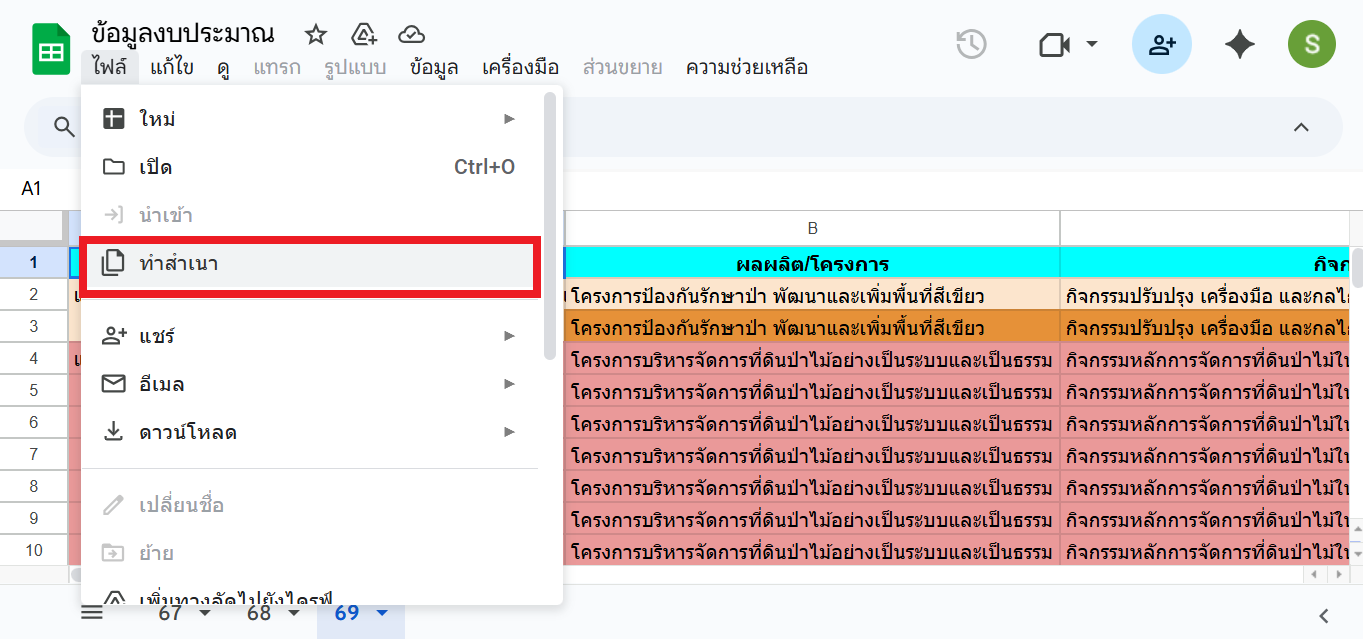Select the column B header
Screen dimensions: 1363x639
pyautogui.click(x=812, y=228)
